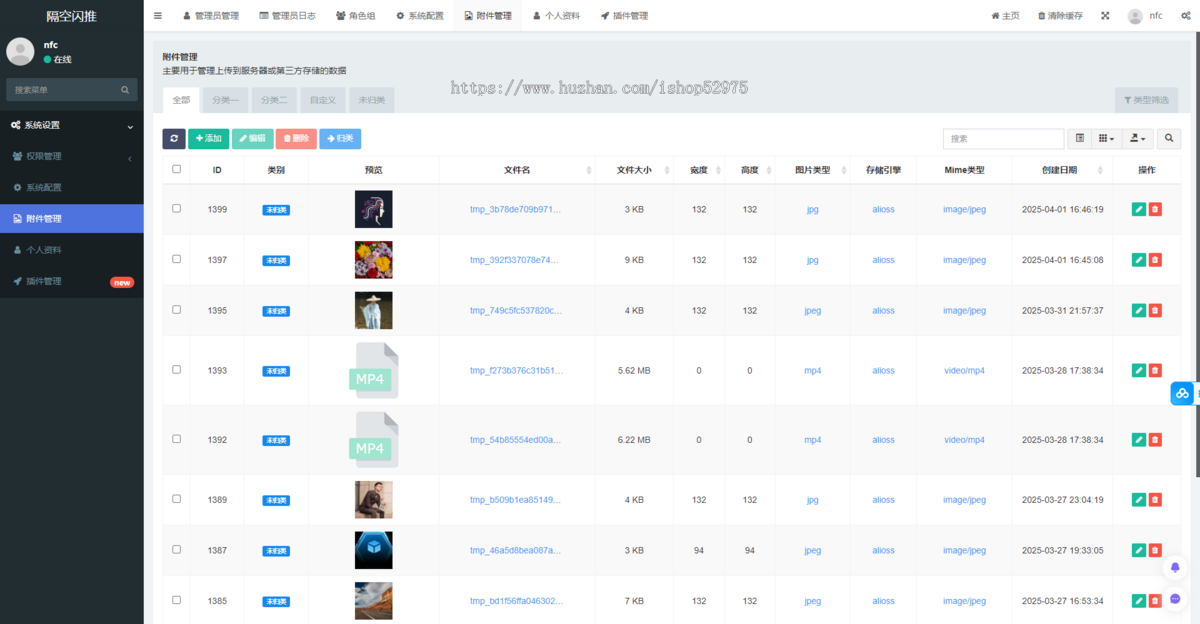
Task: Click the 归类 classify button
Action: [x=340, y=139]
